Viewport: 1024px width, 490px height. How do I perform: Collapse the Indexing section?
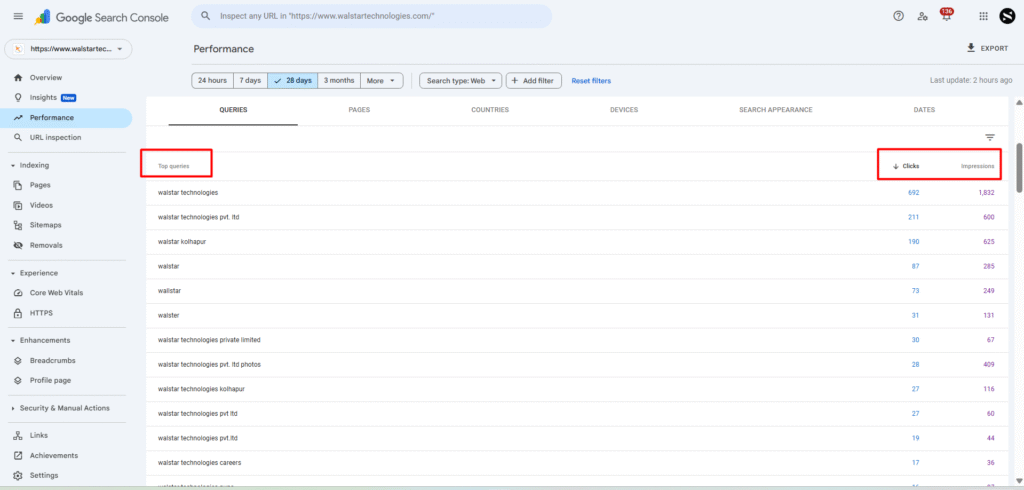(13, 165)
